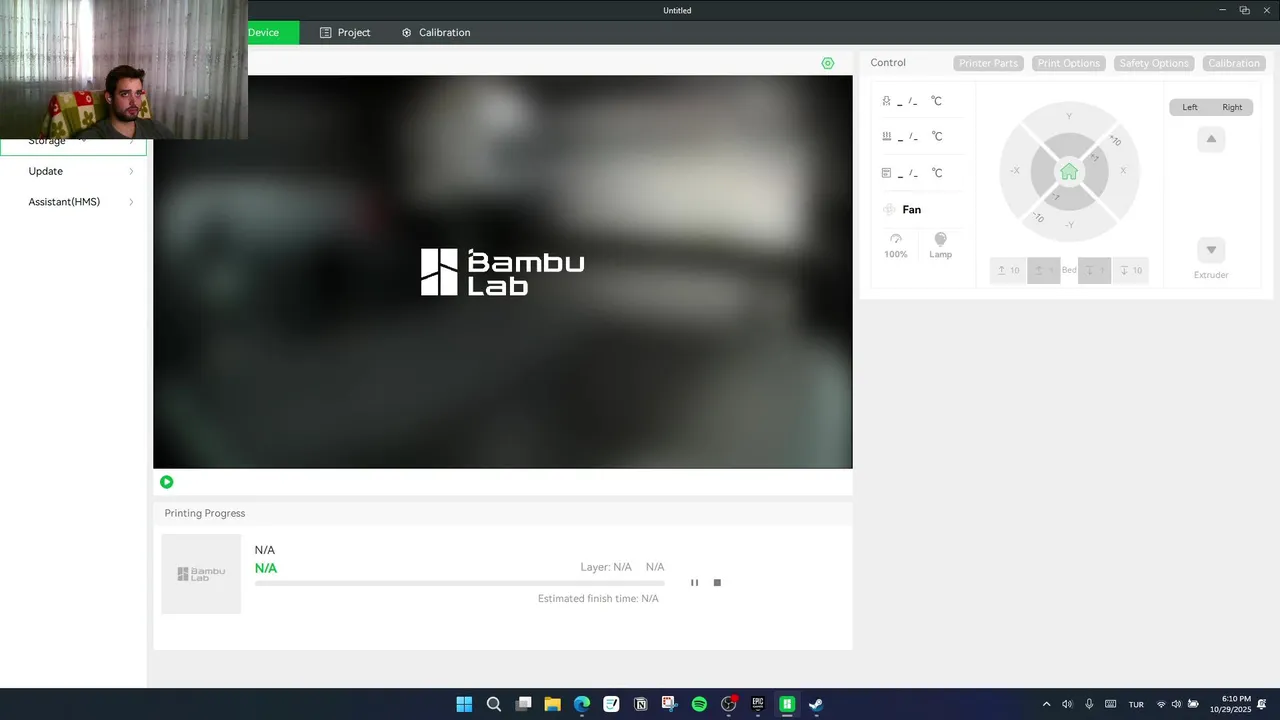Image resolution: width=1280 pixels, height=720 pixels.
Task: Move the toolhead in the X direction
Action: tap(1123, 171)
